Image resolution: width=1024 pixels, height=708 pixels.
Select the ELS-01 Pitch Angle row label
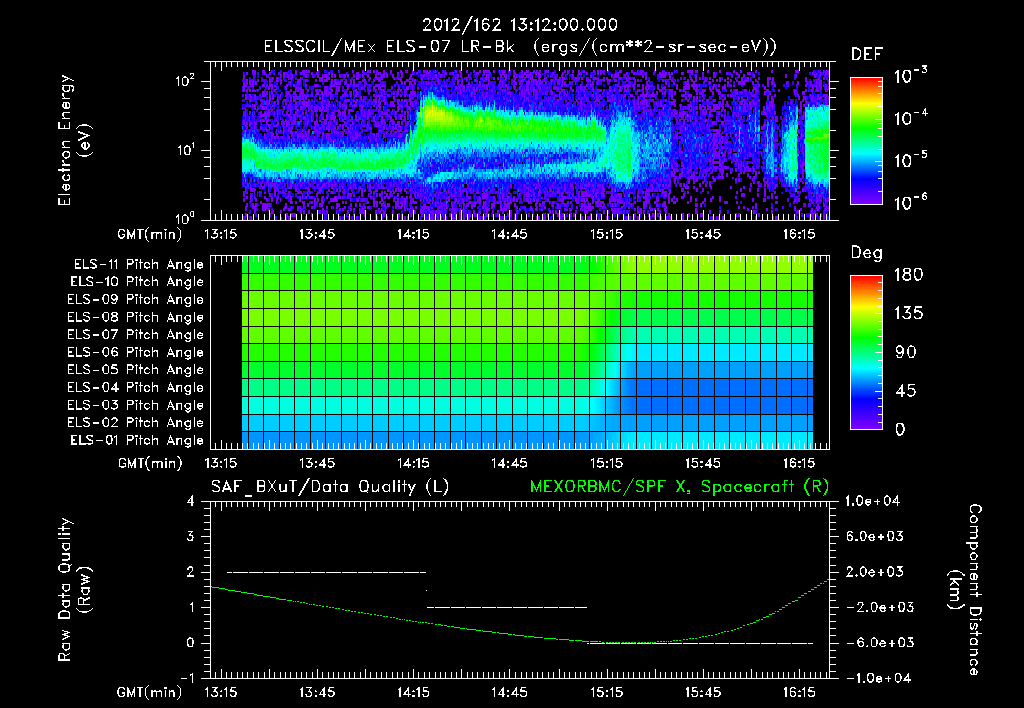point(137,440)
